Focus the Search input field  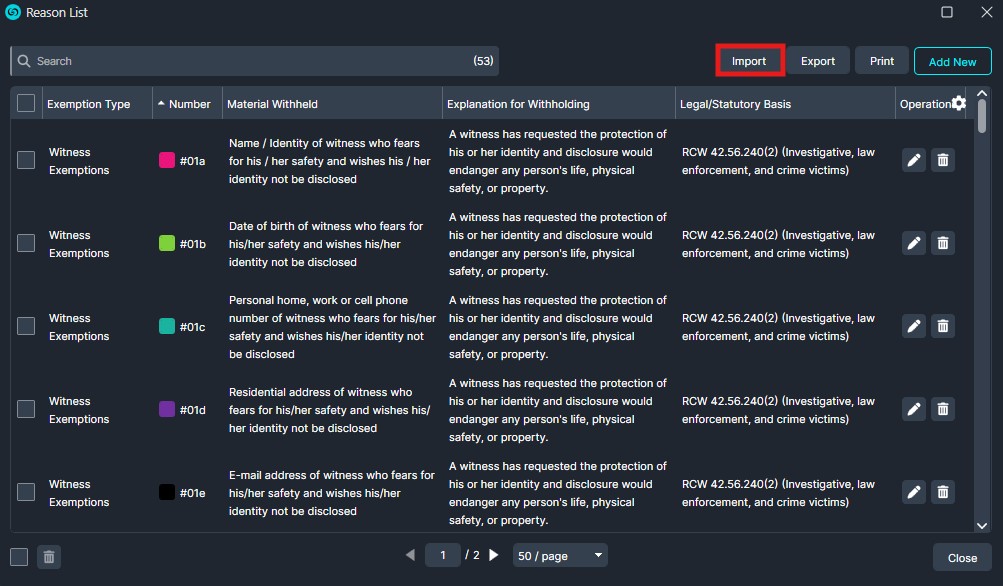[x=250, y=61]
